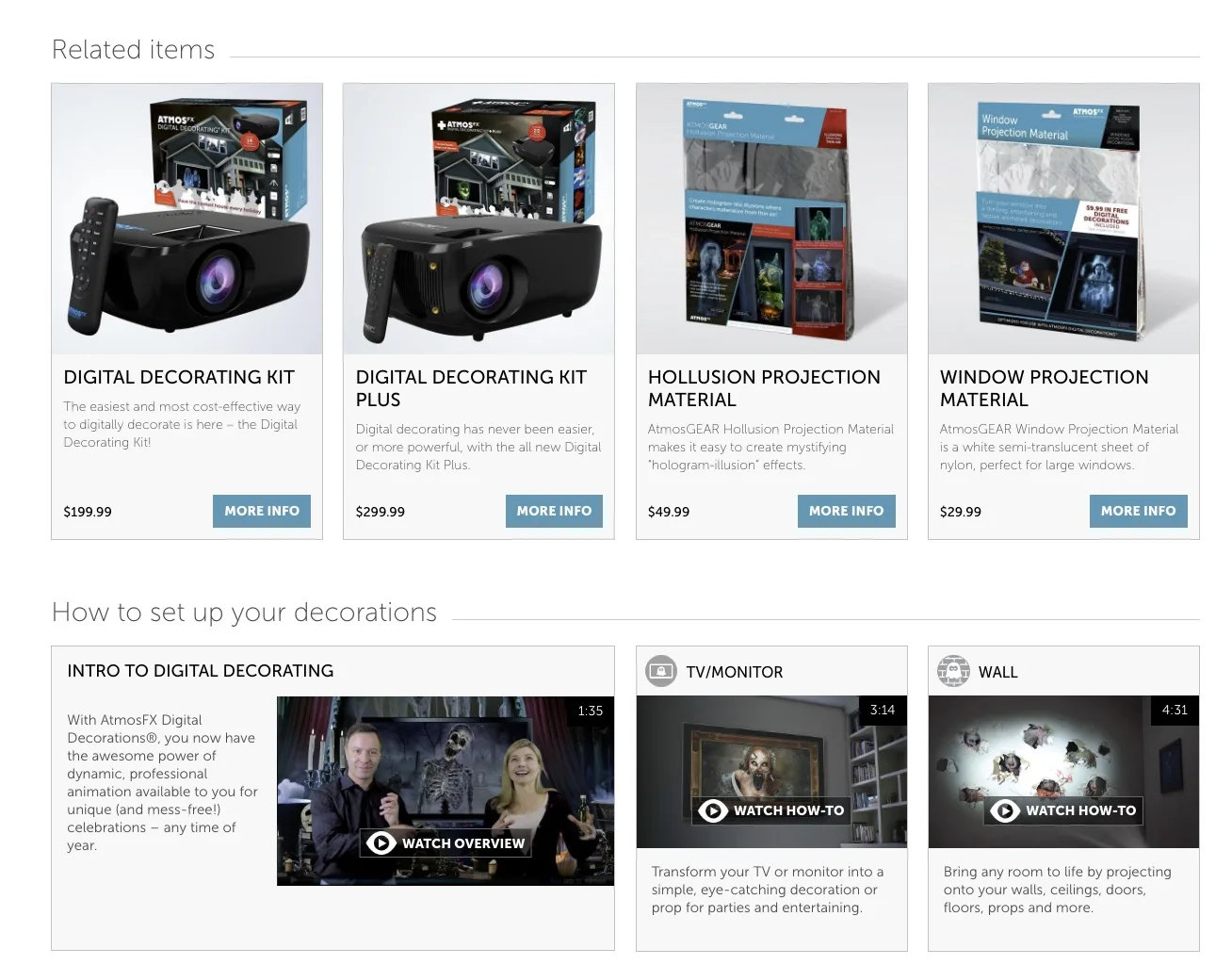Open the Digital Decorating Kit Plus product image
1232x965 pixels.
(479, 219)
